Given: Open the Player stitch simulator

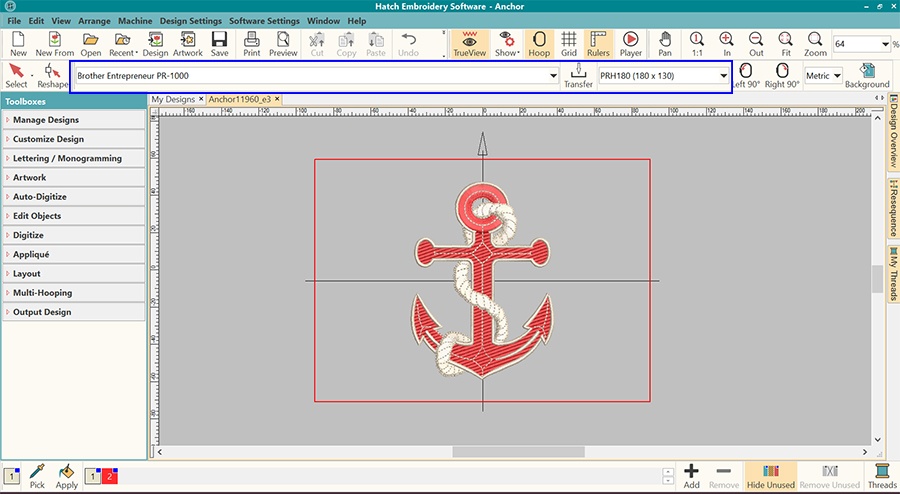Looking at the screenshot, I should point(631,42).
